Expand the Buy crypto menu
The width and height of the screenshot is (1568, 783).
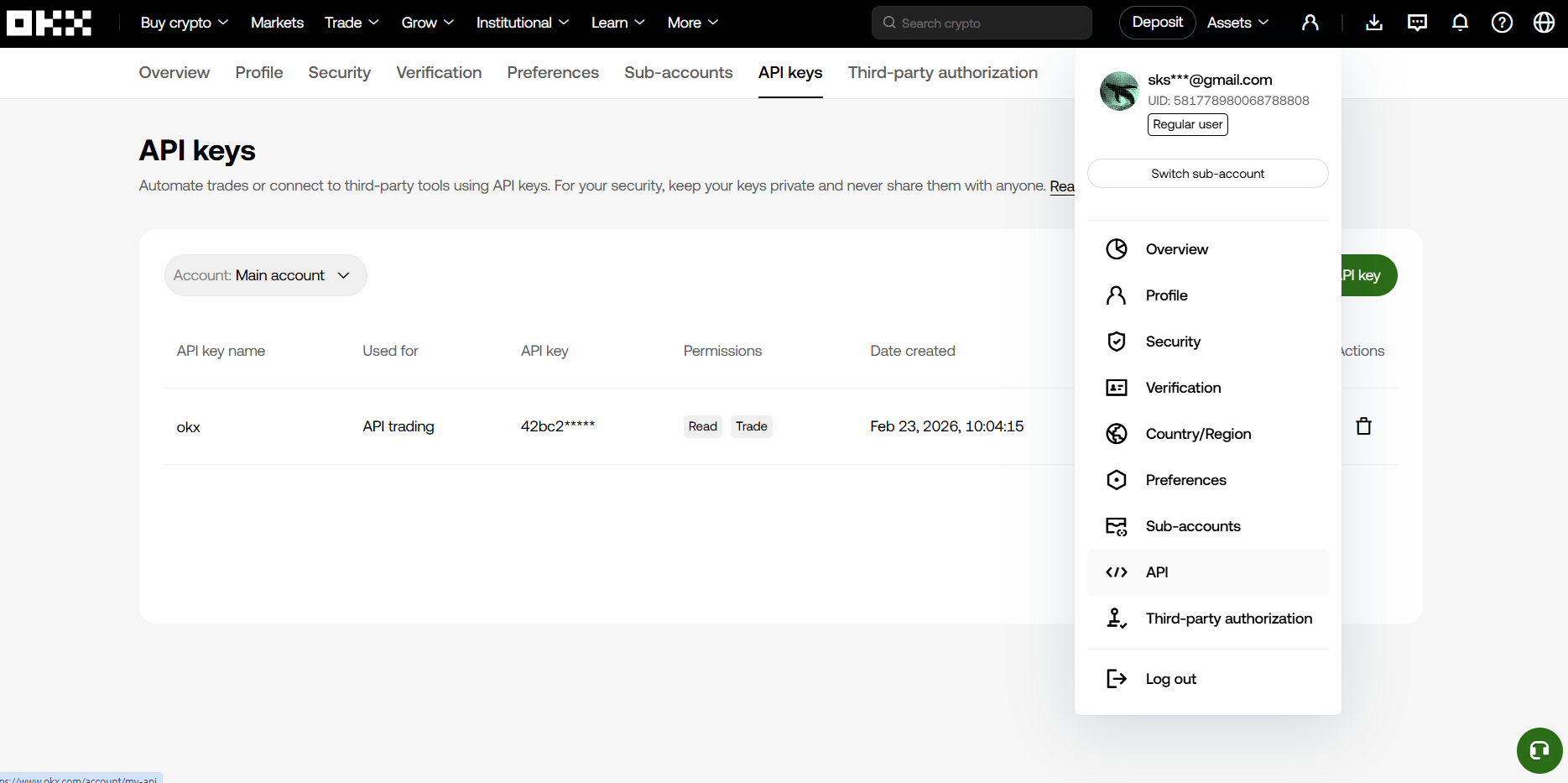point(185,23)
